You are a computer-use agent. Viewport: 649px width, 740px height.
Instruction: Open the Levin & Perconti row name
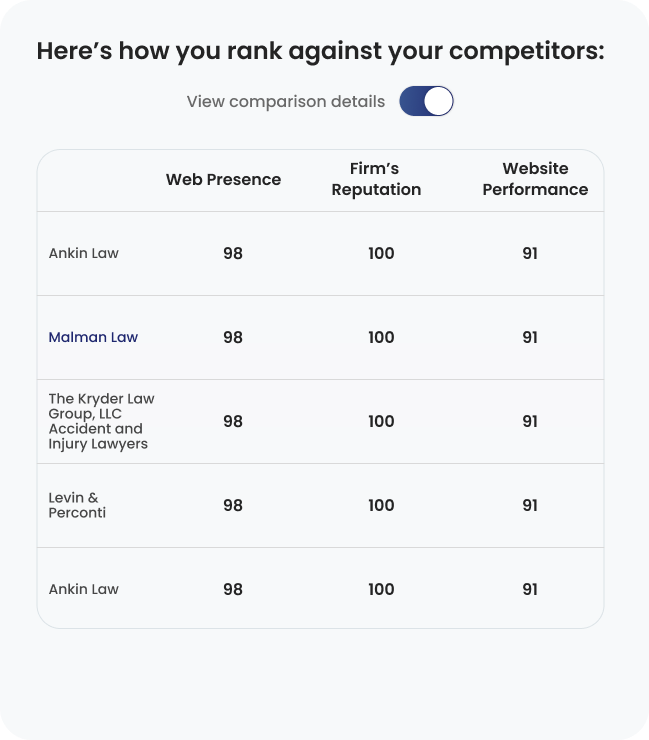[x=77, y=505]
